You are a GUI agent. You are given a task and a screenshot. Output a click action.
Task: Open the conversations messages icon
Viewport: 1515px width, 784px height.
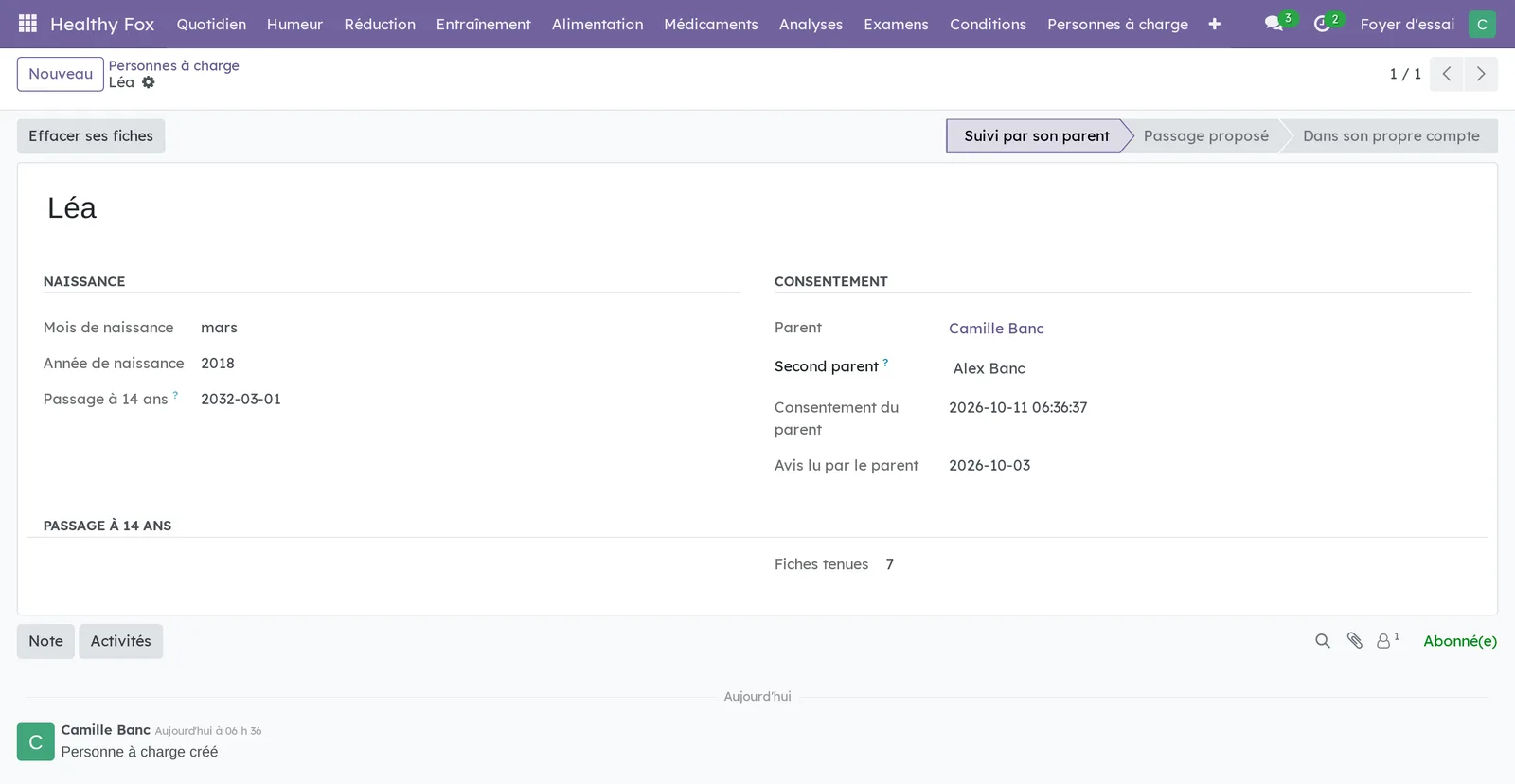[x=1274, y=24]
